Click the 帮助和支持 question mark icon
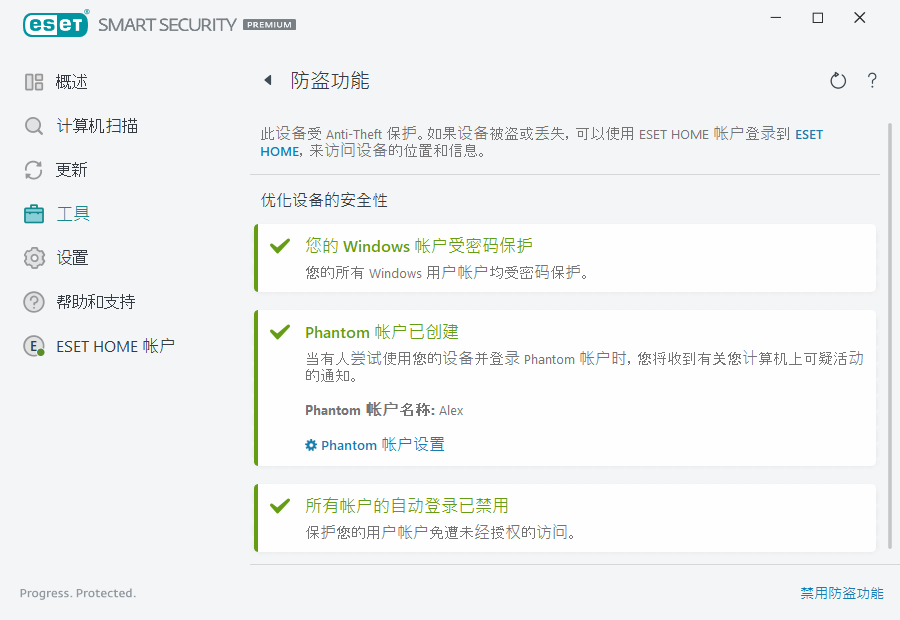 (x=33, y=301)
